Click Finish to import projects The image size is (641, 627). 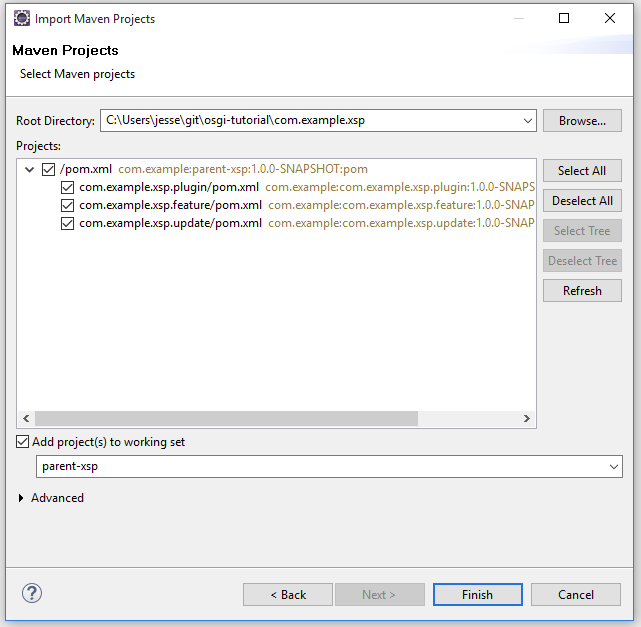pyautogui.click(x=477, y=594)
